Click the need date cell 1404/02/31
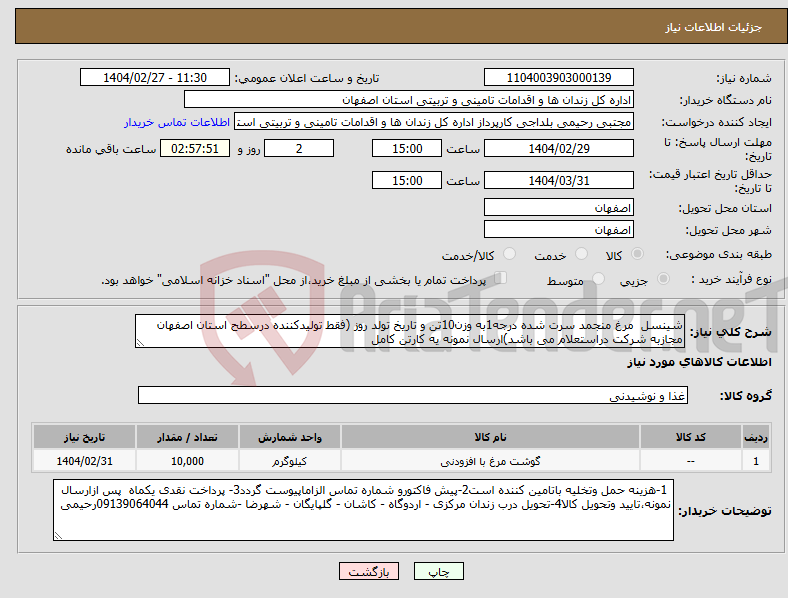Screen dimensions: 788x598 tap(84, 461)
